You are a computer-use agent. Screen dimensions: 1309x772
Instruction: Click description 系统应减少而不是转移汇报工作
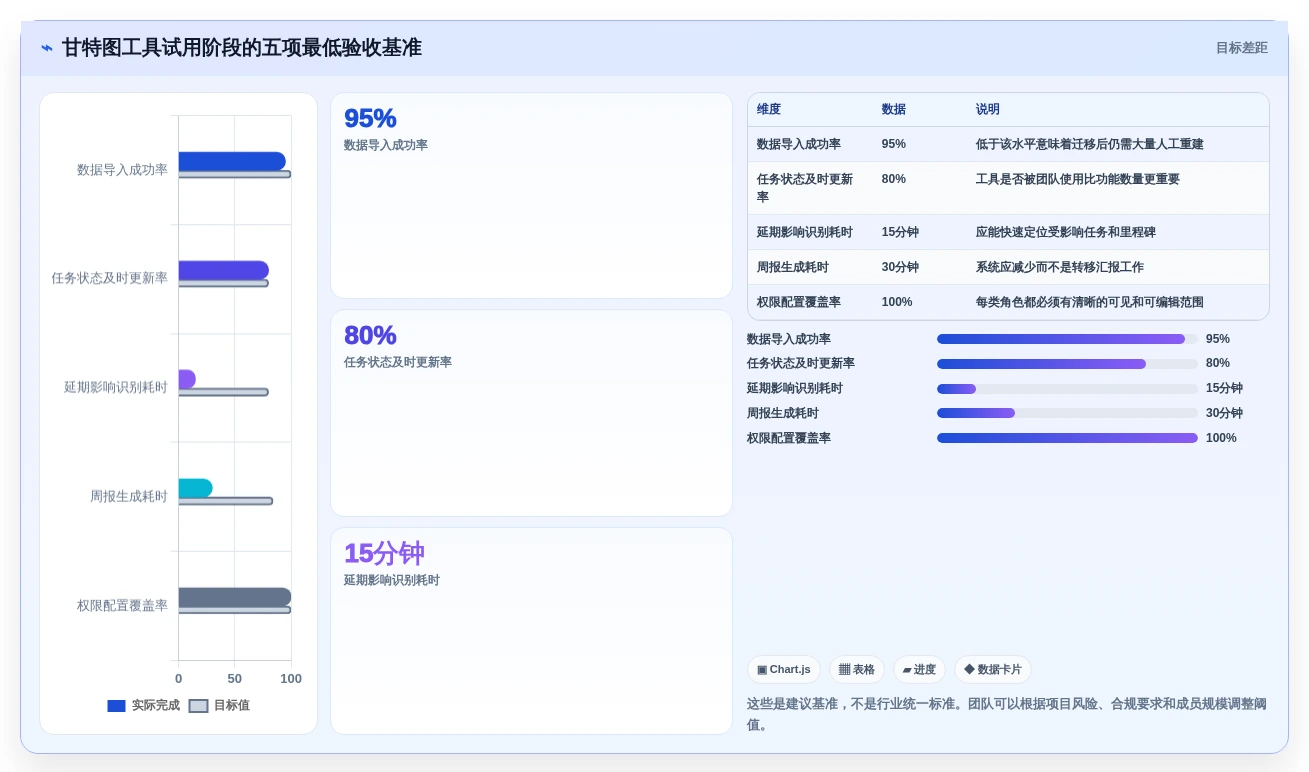(x=1060, y=267)
